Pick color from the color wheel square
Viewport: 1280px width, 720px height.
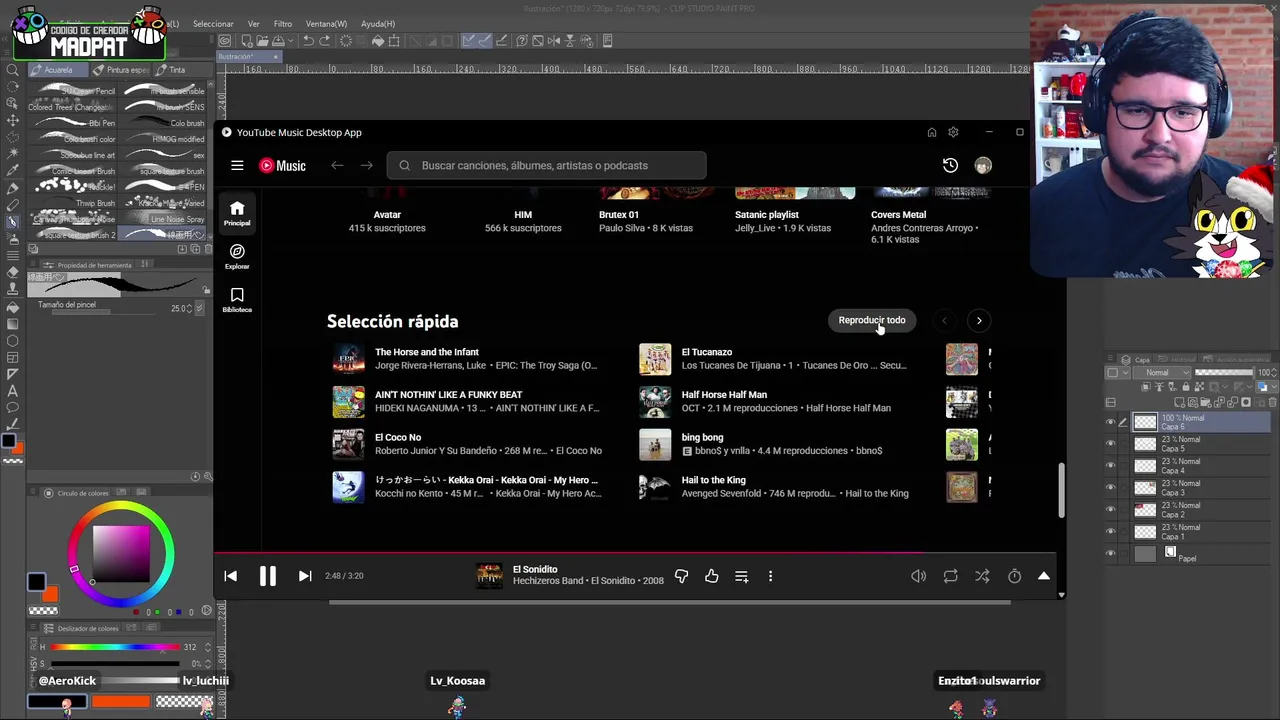pyautogui.click(x=121, y=552)
